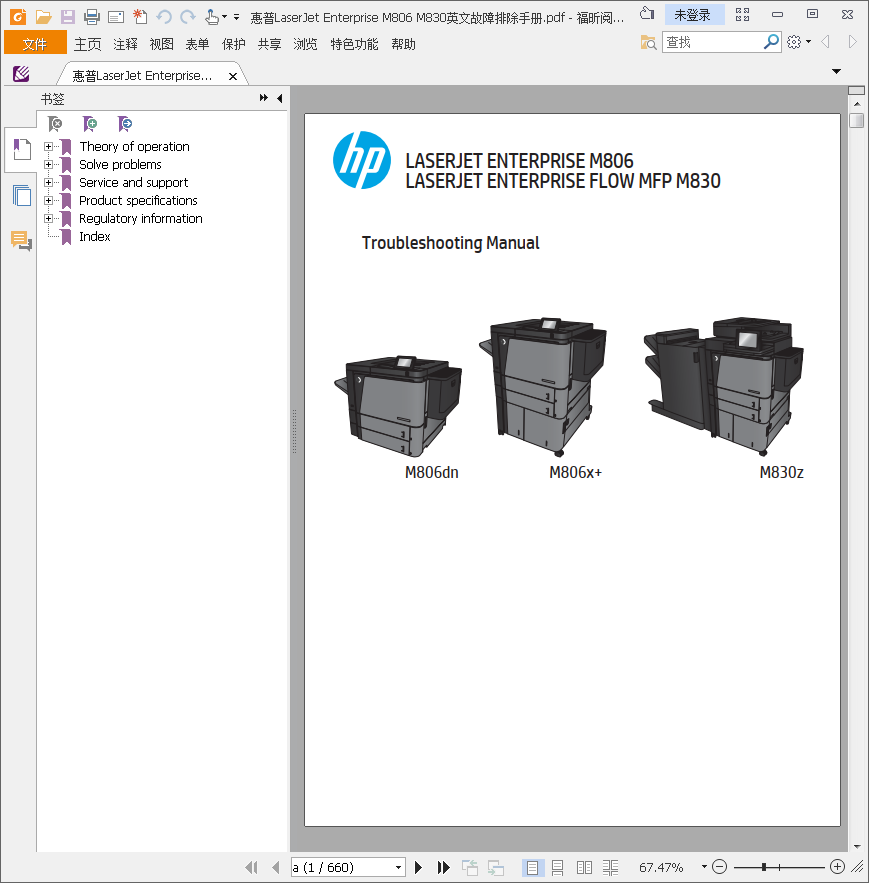Open the page thumbnails side panel icon

(21, 196)
